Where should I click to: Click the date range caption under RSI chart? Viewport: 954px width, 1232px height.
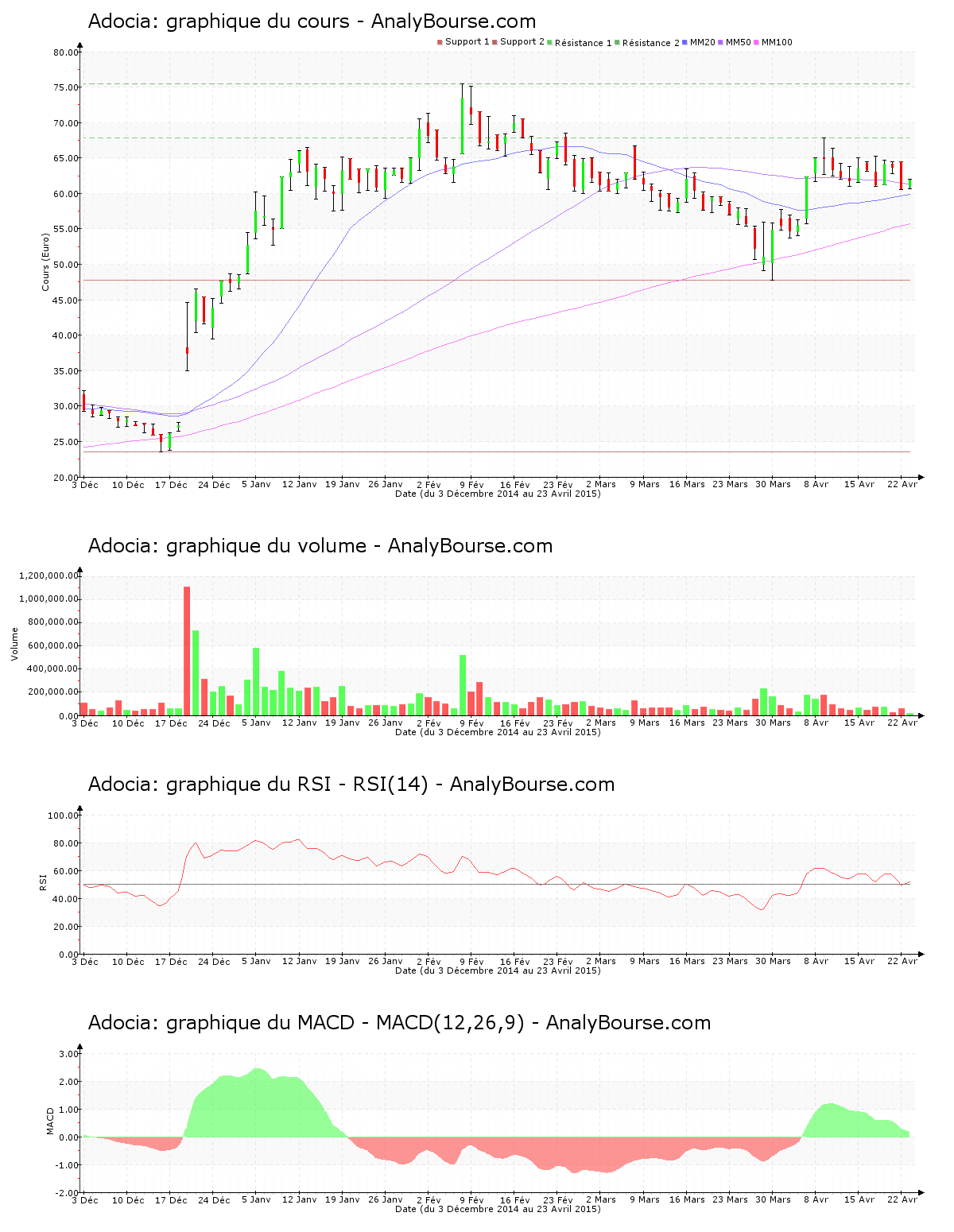[x=498, y=970]
